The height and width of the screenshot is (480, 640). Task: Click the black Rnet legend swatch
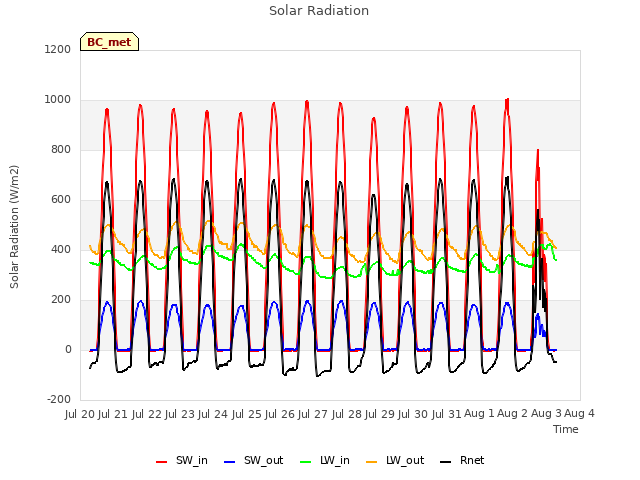[446, 462]
